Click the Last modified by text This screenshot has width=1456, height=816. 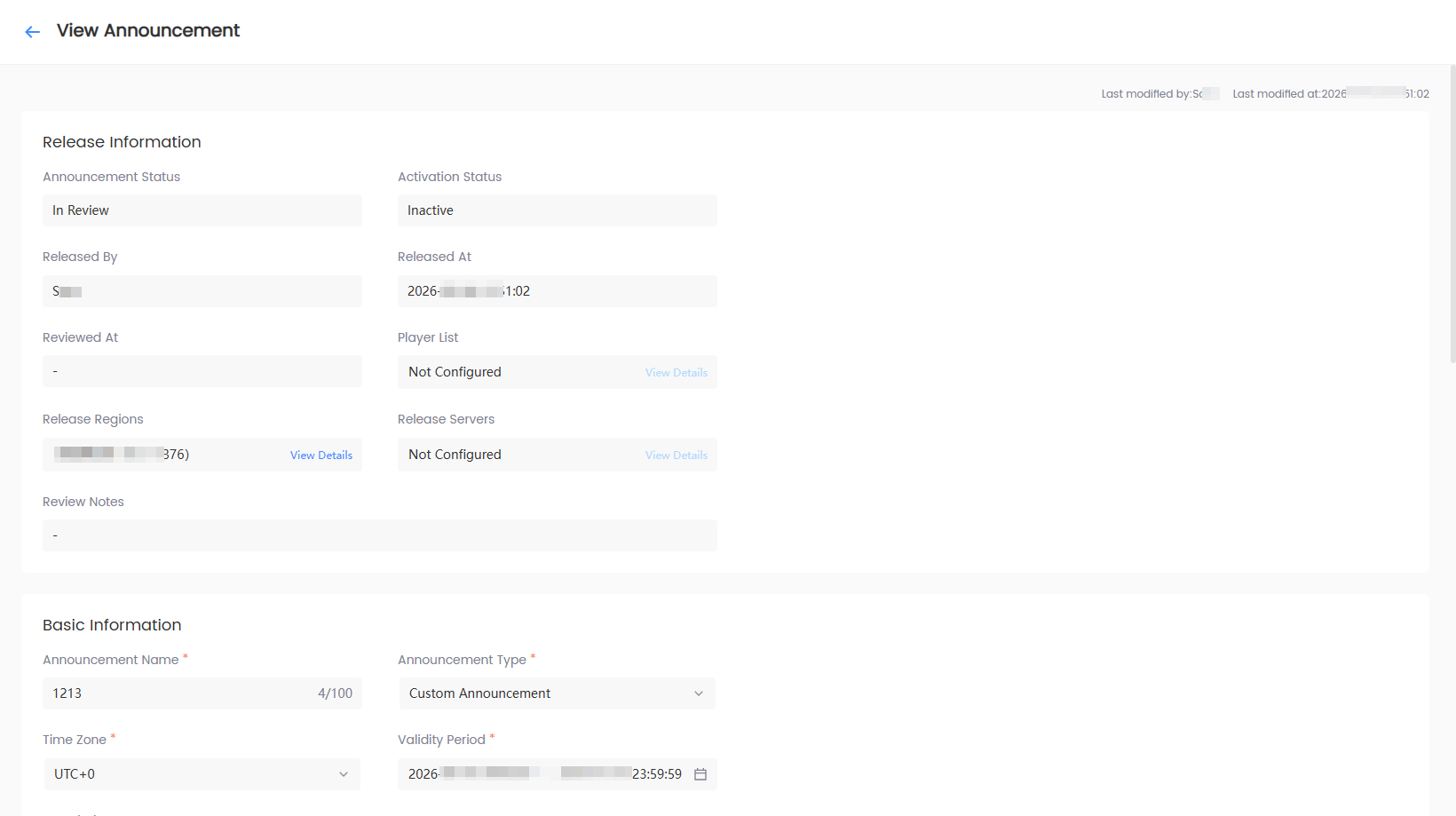coord(1159,93)
